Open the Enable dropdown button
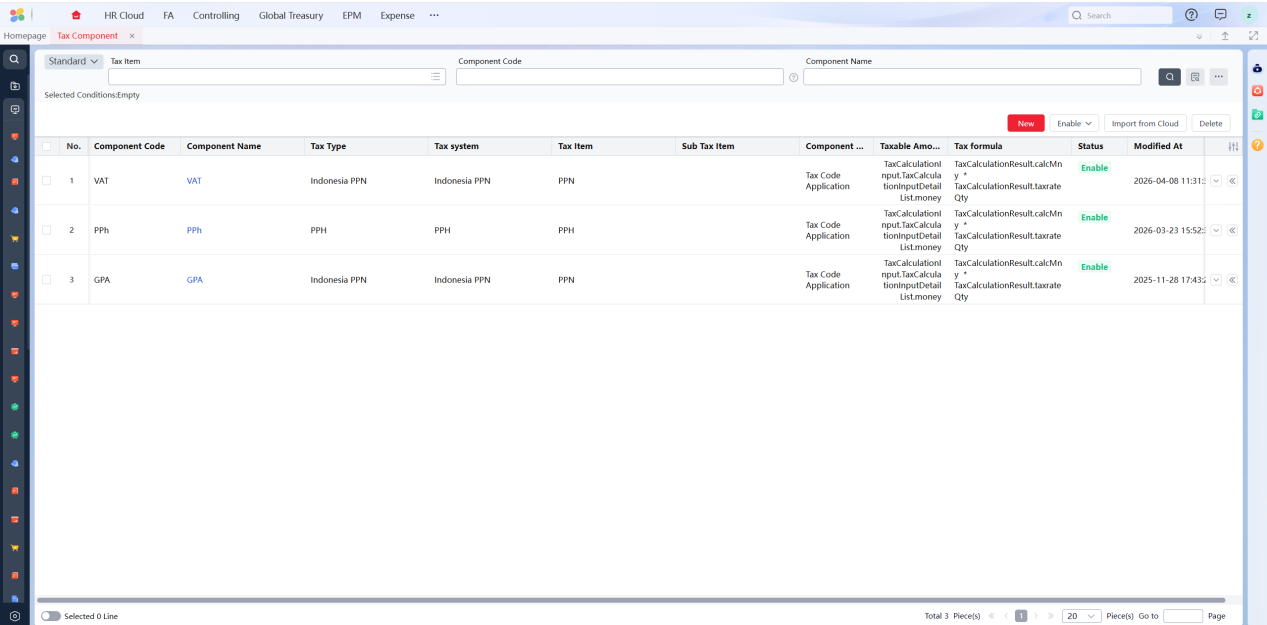This screenshot has height=625, width=1267. click(1074, 123)
